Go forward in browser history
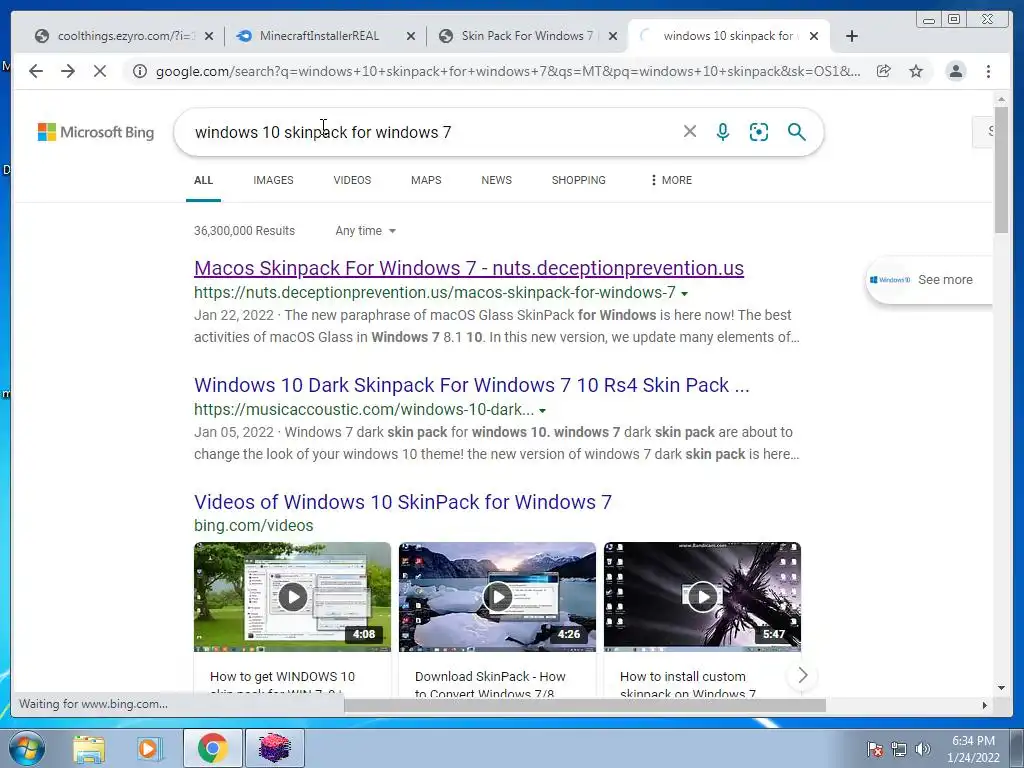This screenshot has height=768, width=1024. [68, 71]
